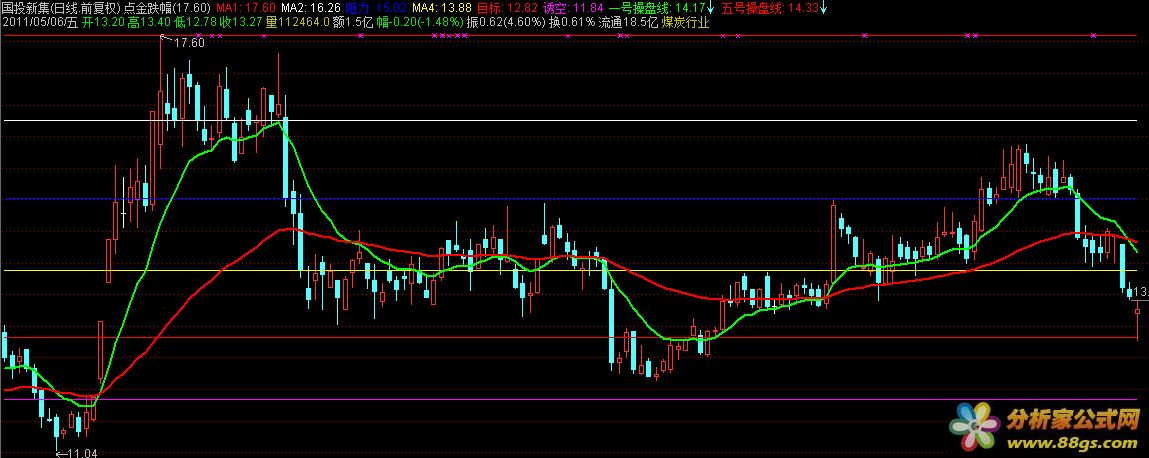Click the red 目标: 12.82 value
1149x458 pixels.
click(507, 9)
